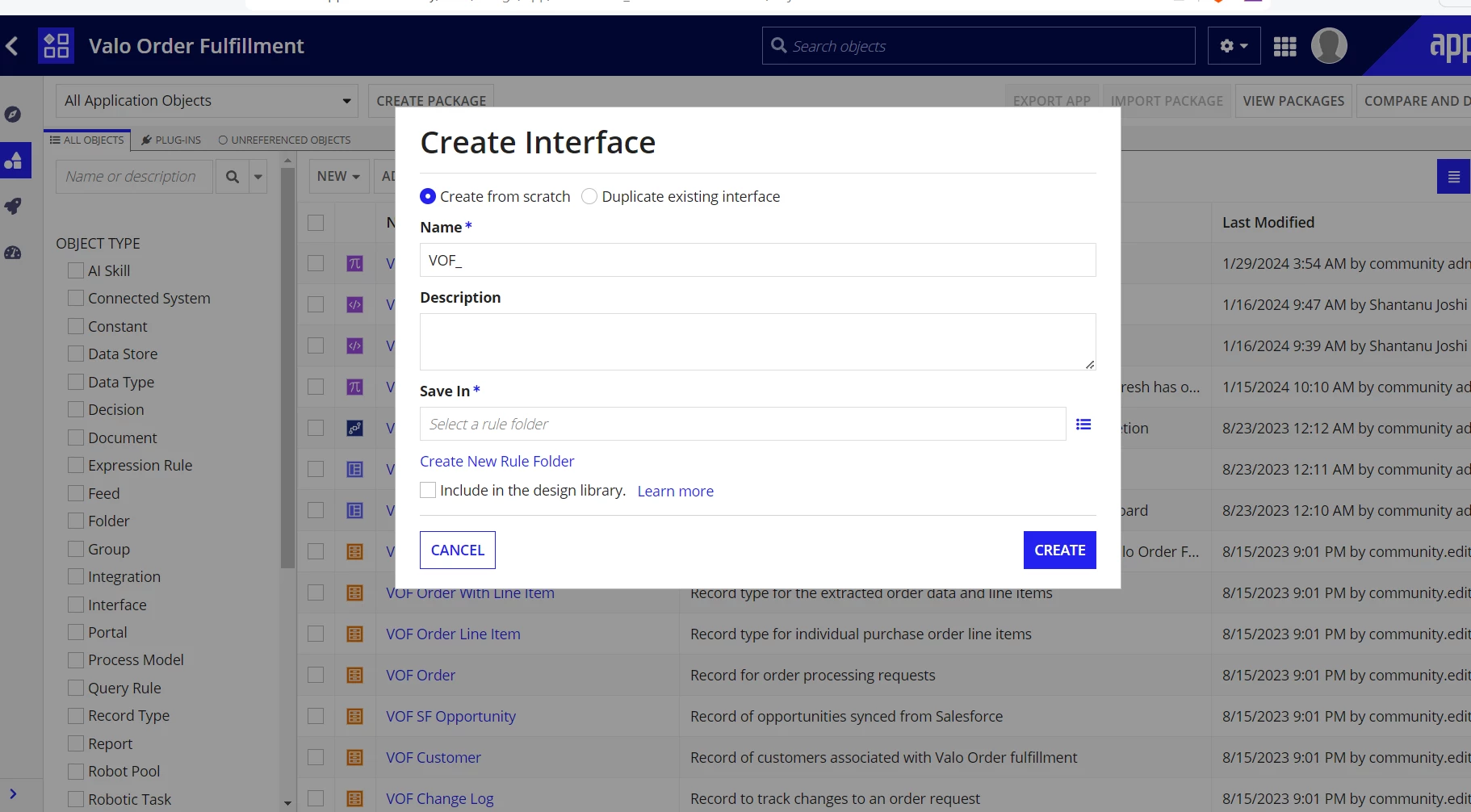Switch to ALL OBJECTS tab
Image resolution: width=1471 pixels, height=812 pixels.
tap(87, 140)
